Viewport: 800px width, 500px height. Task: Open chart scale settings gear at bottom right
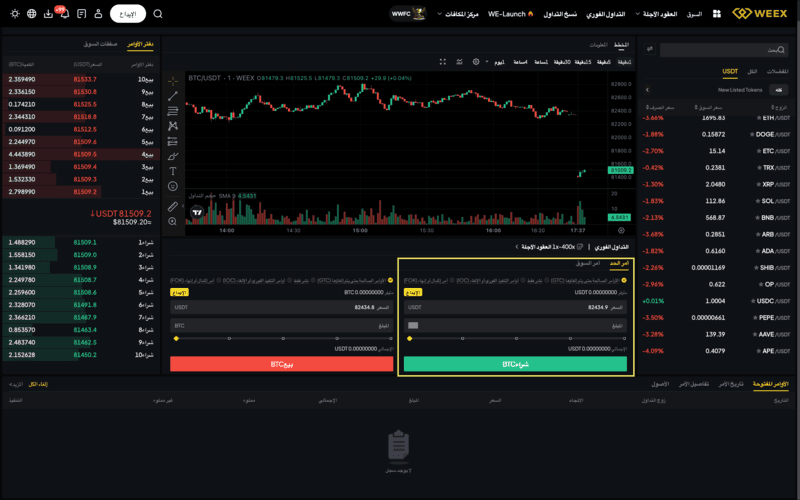[621, 231]
